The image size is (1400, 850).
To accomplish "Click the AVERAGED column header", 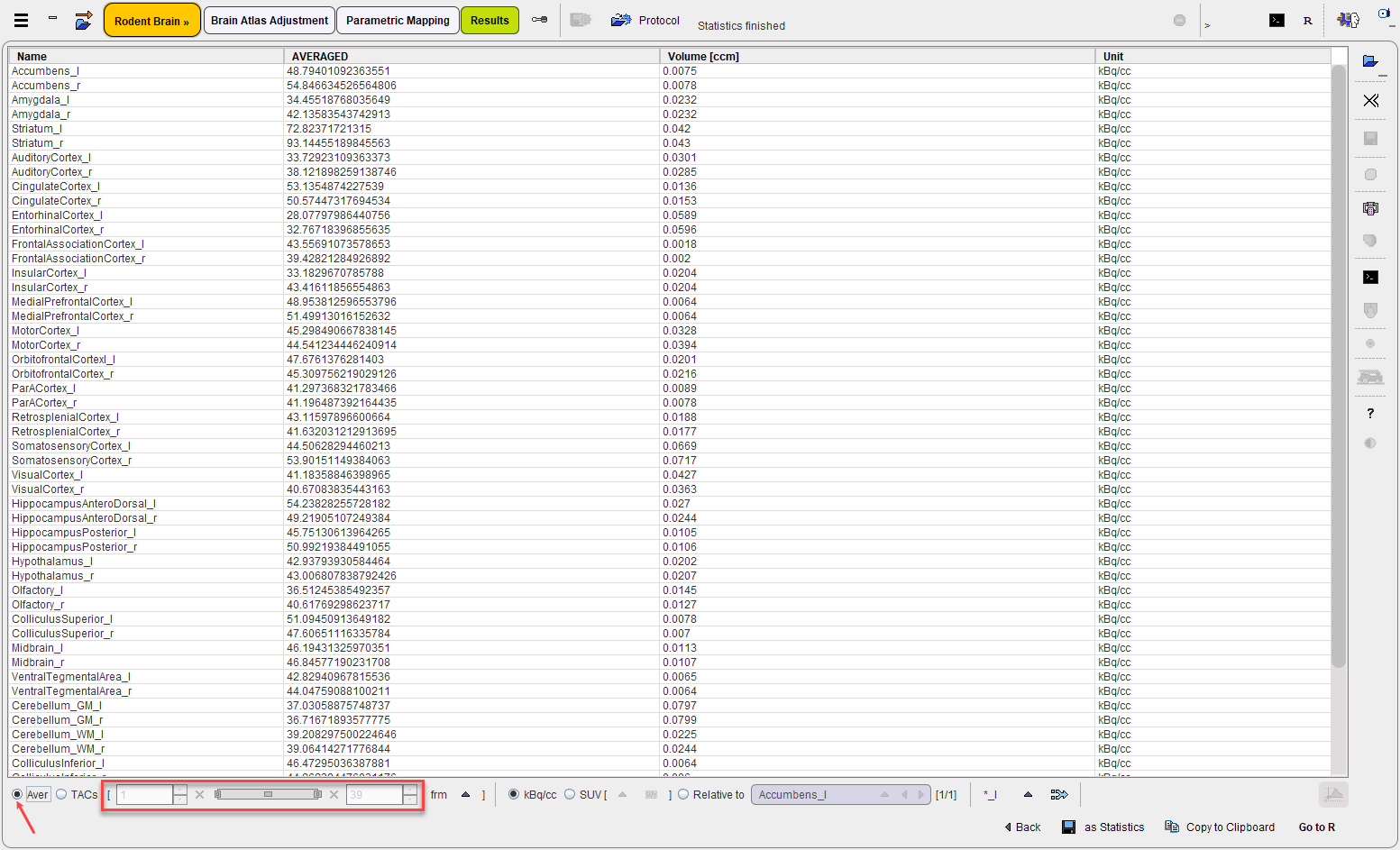I will point(471,56).
